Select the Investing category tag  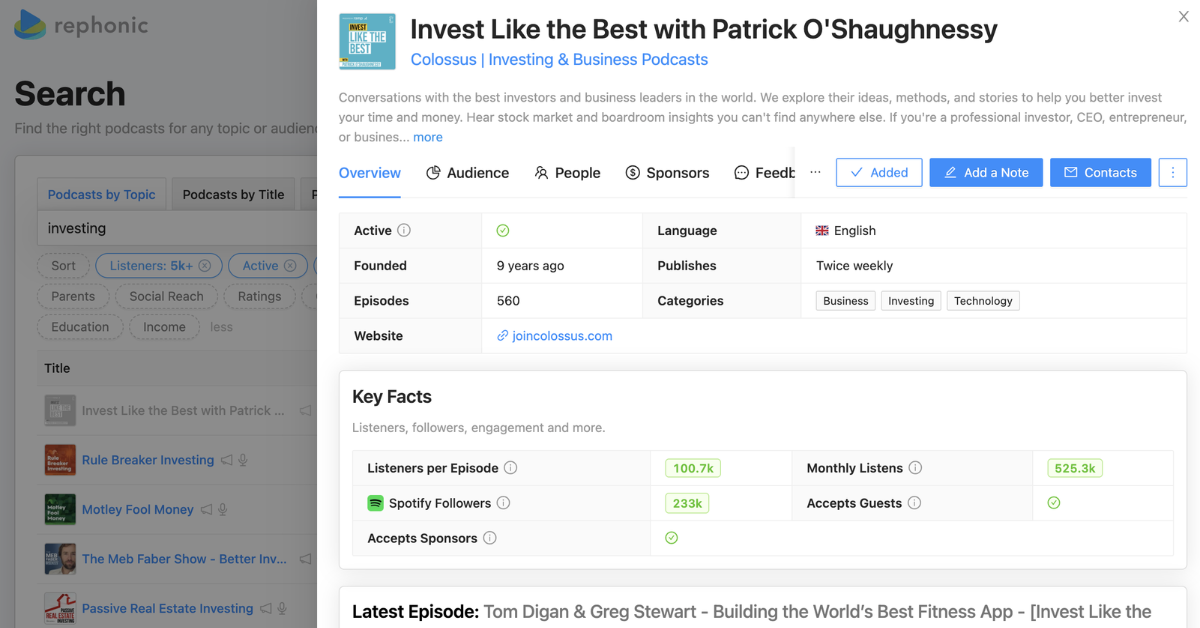coord(911,301)
